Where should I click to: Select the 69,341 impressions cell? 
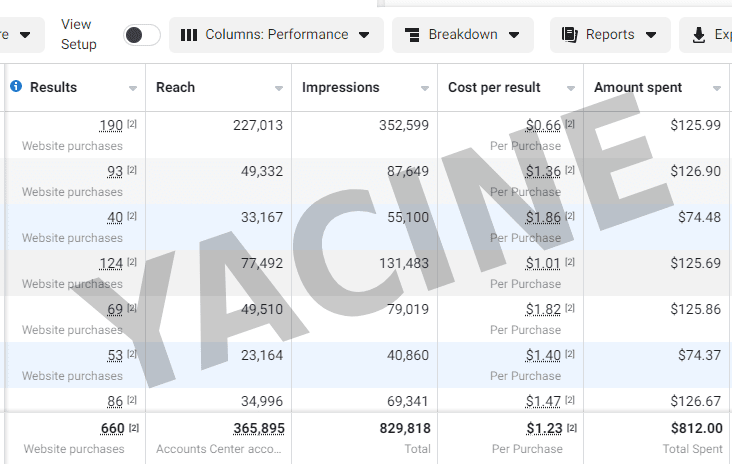pos(408,401)
